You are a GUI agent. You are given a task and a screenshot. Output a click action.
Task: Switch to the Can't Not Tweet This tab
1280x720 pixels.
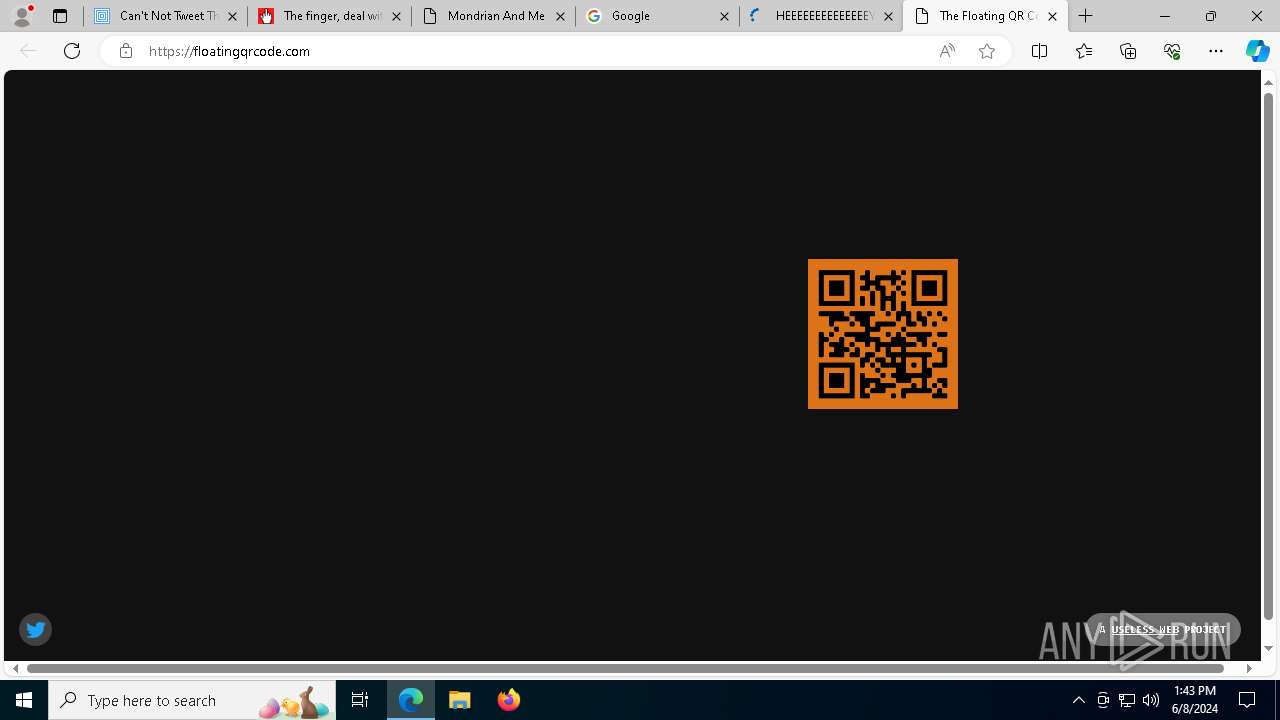pos(165,16)
